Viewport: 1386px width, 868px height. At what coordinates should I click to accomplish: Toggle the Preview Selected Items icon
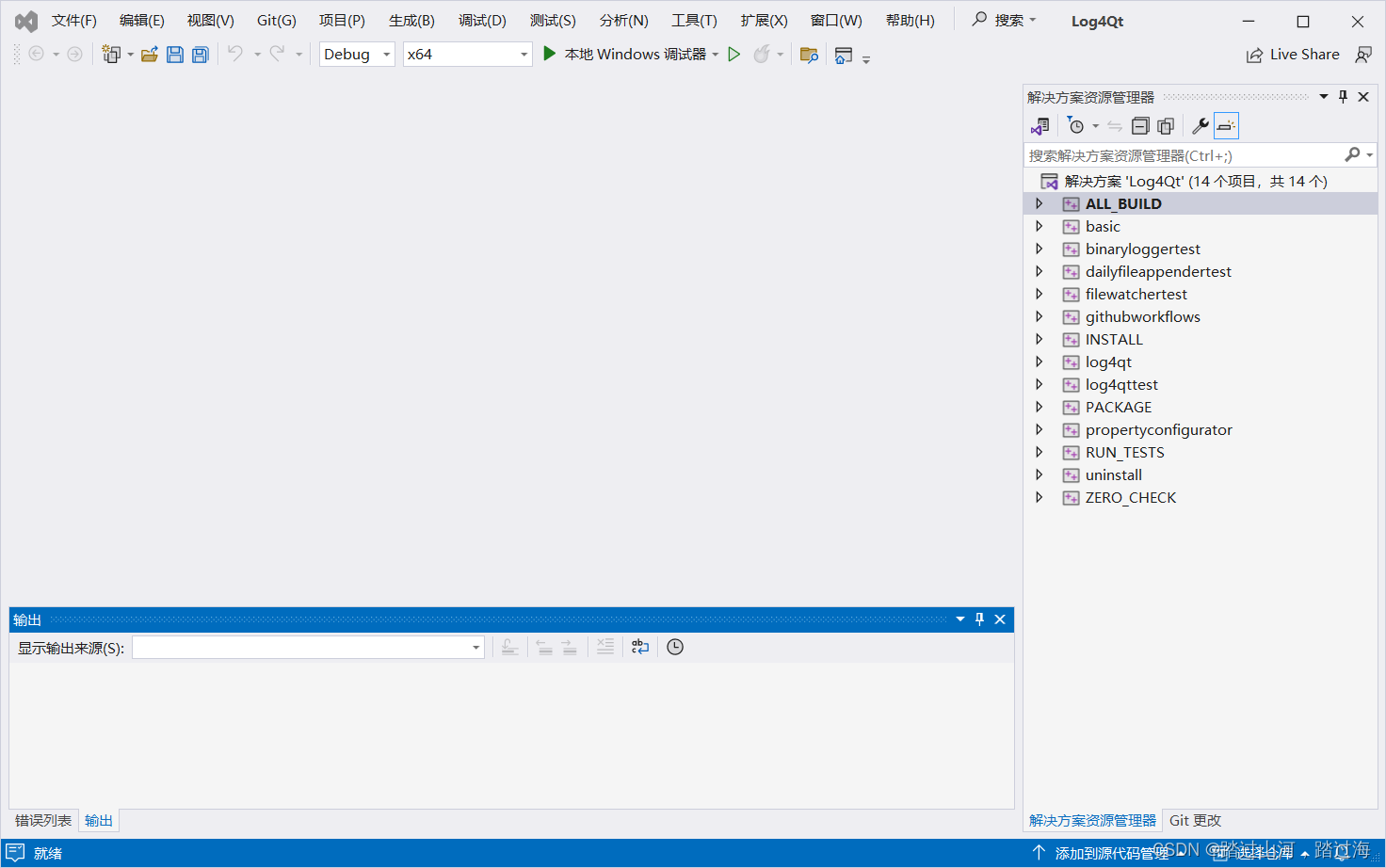tap(1226, 126)
